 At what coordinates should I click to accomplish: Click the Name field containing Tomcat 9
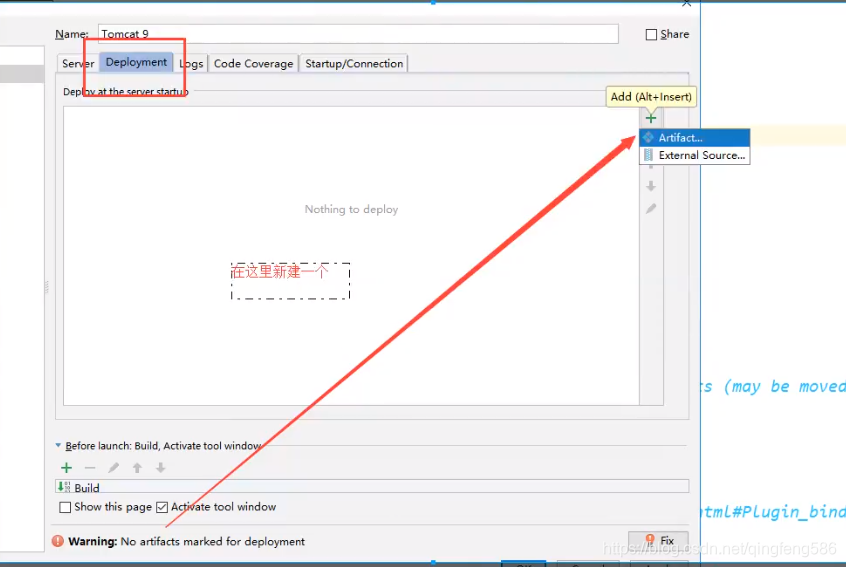tap(358, 34)
